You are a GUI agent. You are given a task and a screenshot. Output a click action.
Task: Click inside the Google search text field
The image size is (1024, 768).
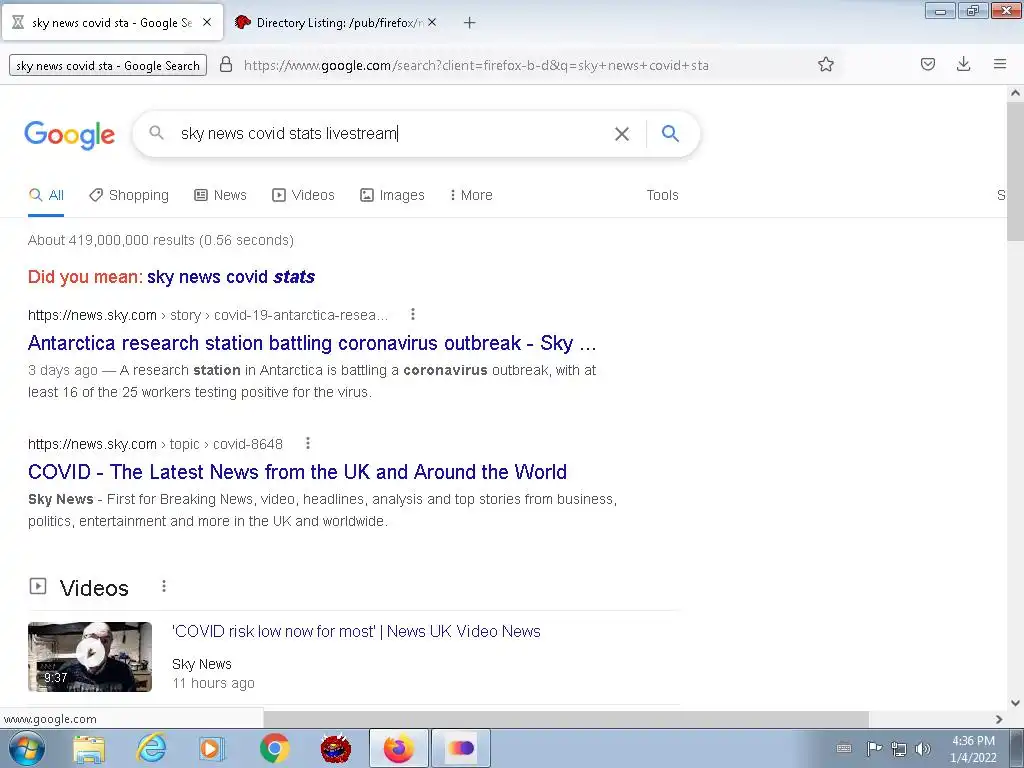tap(392, 134)
